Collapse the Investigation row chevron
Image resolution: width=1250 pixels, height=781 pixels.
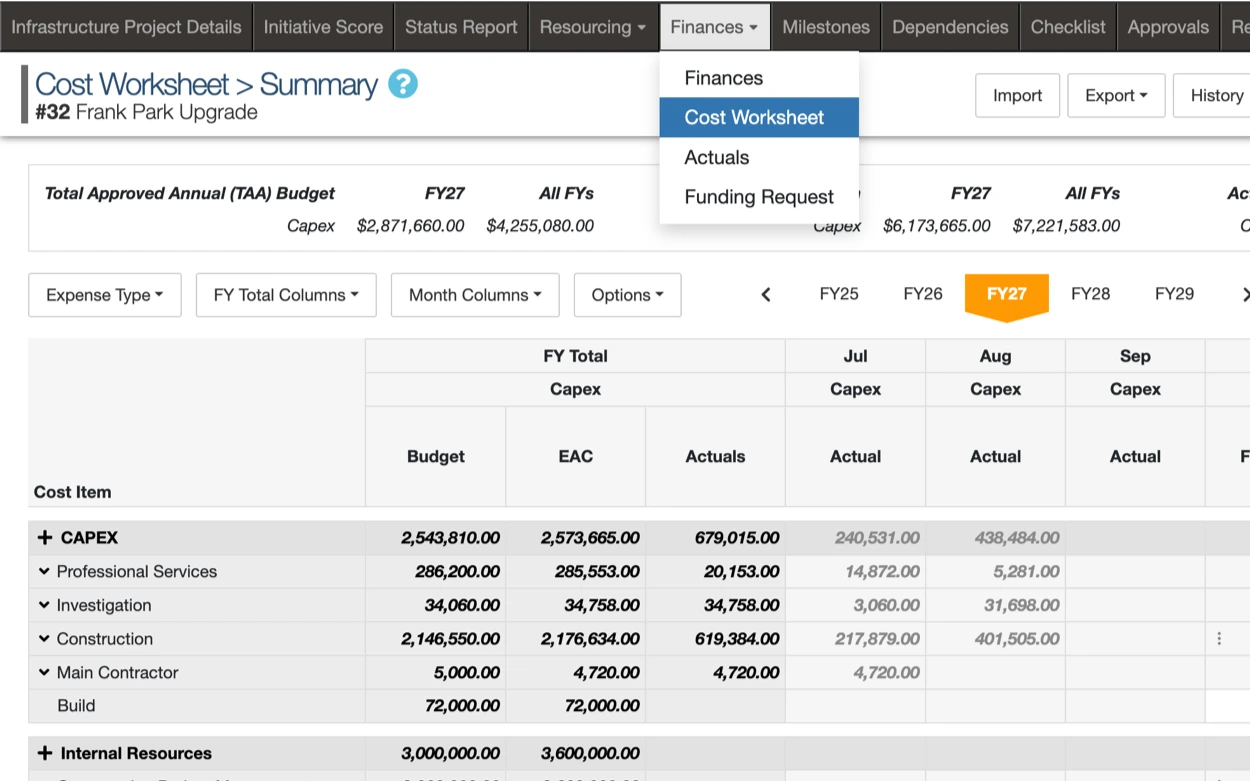coord(44,605)
